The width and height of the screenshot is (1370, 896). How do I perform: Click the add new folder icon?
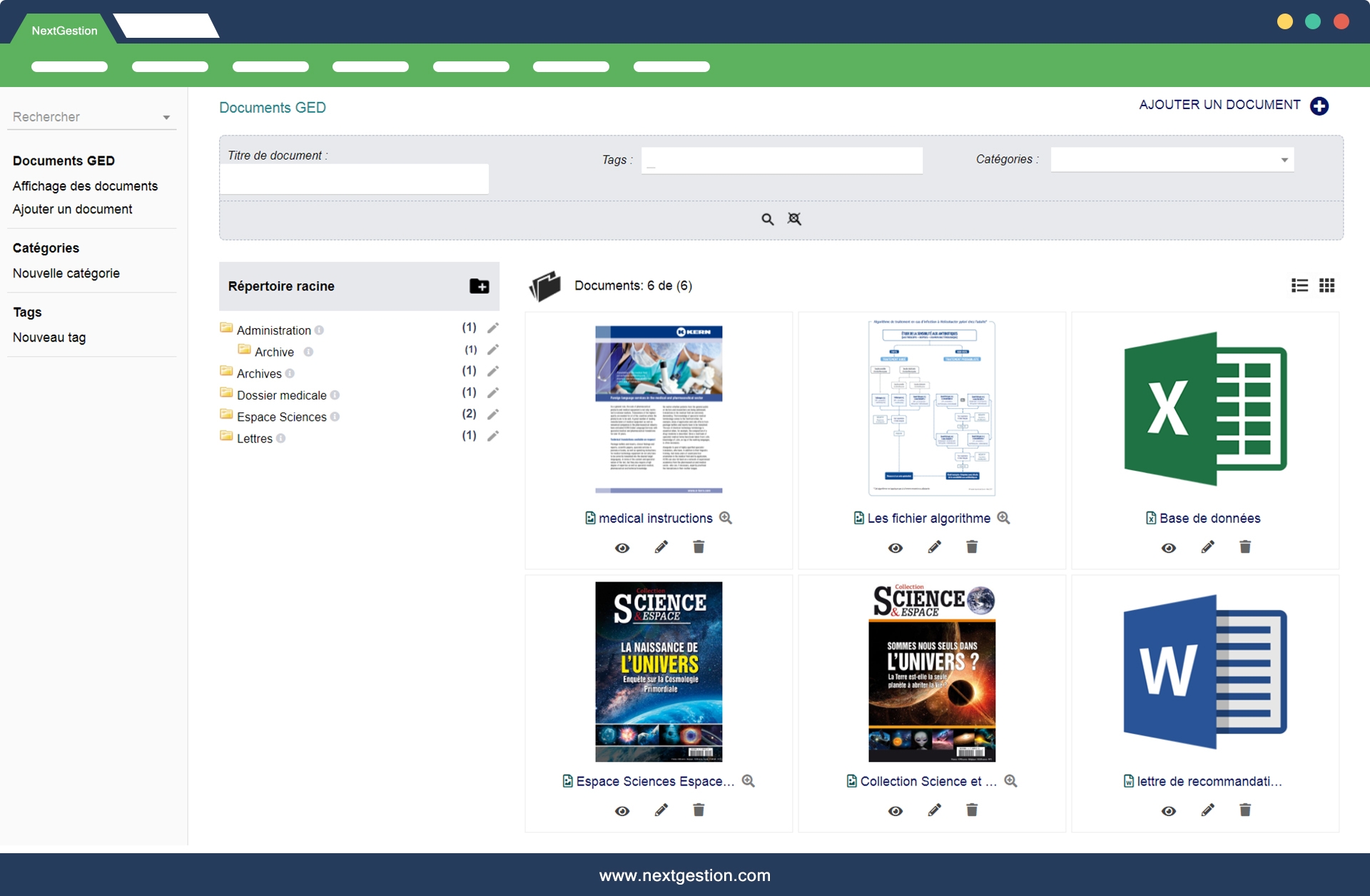479,286
